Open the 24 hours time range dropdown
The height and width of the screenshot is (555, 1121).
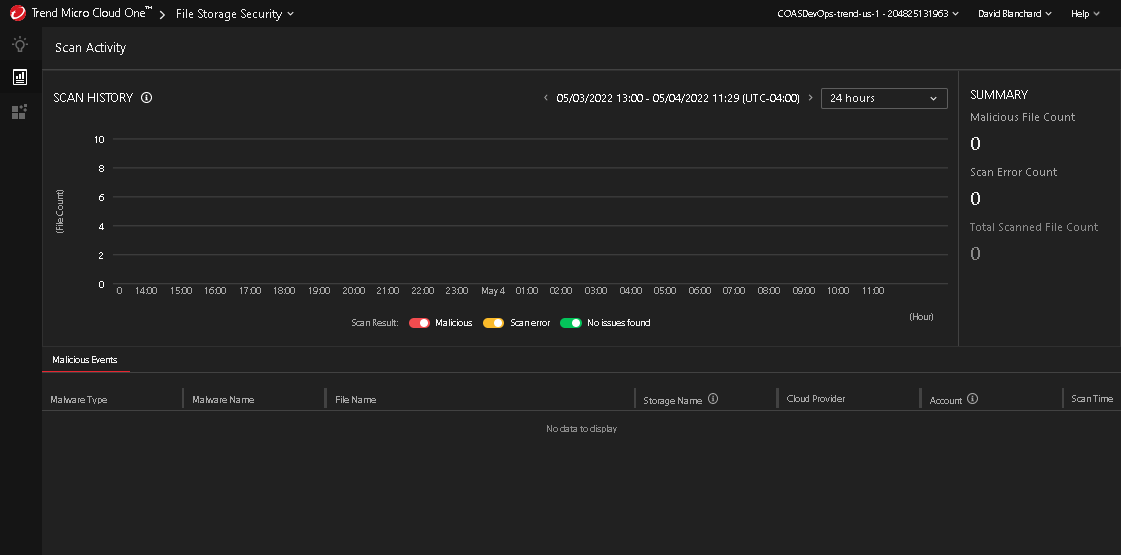(884, 98)
